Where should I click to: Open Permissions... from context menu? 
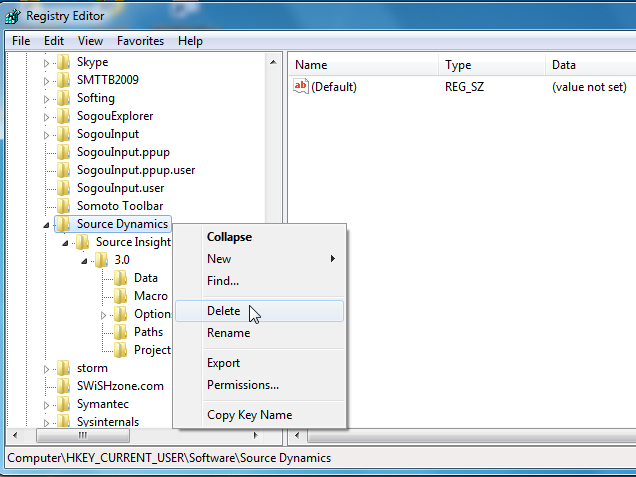tap(259, 385)
